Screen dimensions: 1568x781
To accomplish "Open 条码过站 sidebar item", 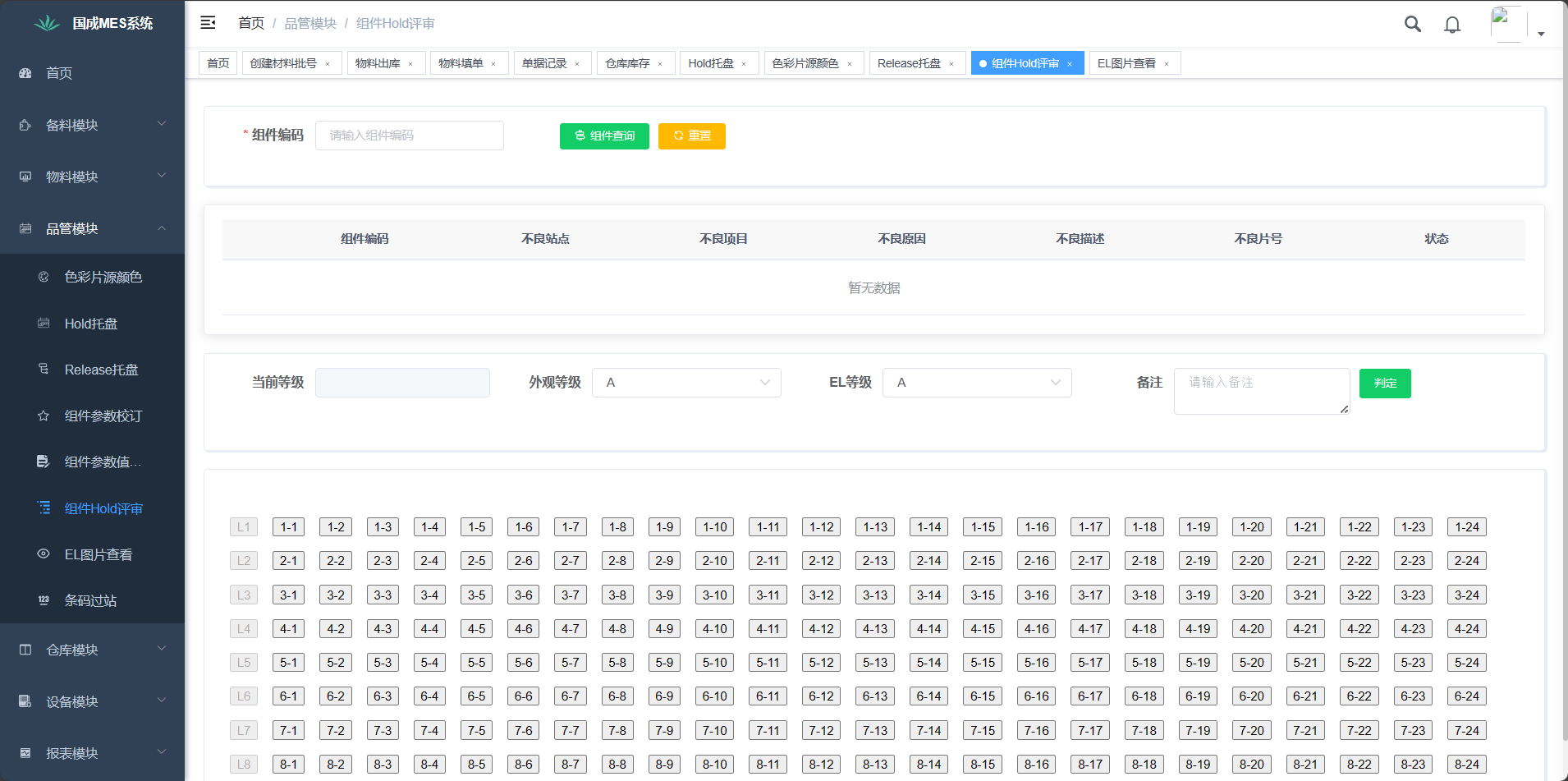I will coord(92,600).
